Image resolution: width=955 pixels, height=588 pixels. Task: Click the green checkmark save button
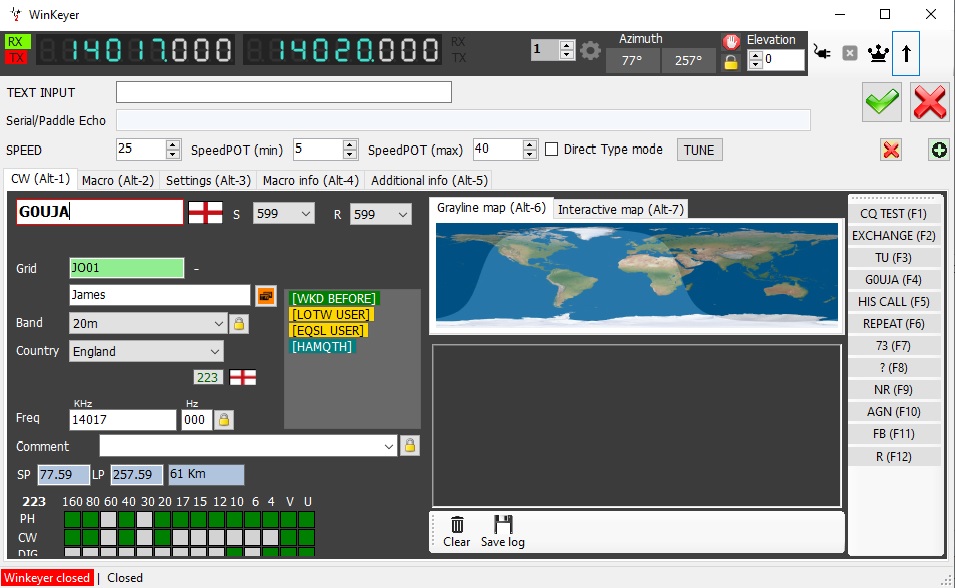(x=881, y=102)
